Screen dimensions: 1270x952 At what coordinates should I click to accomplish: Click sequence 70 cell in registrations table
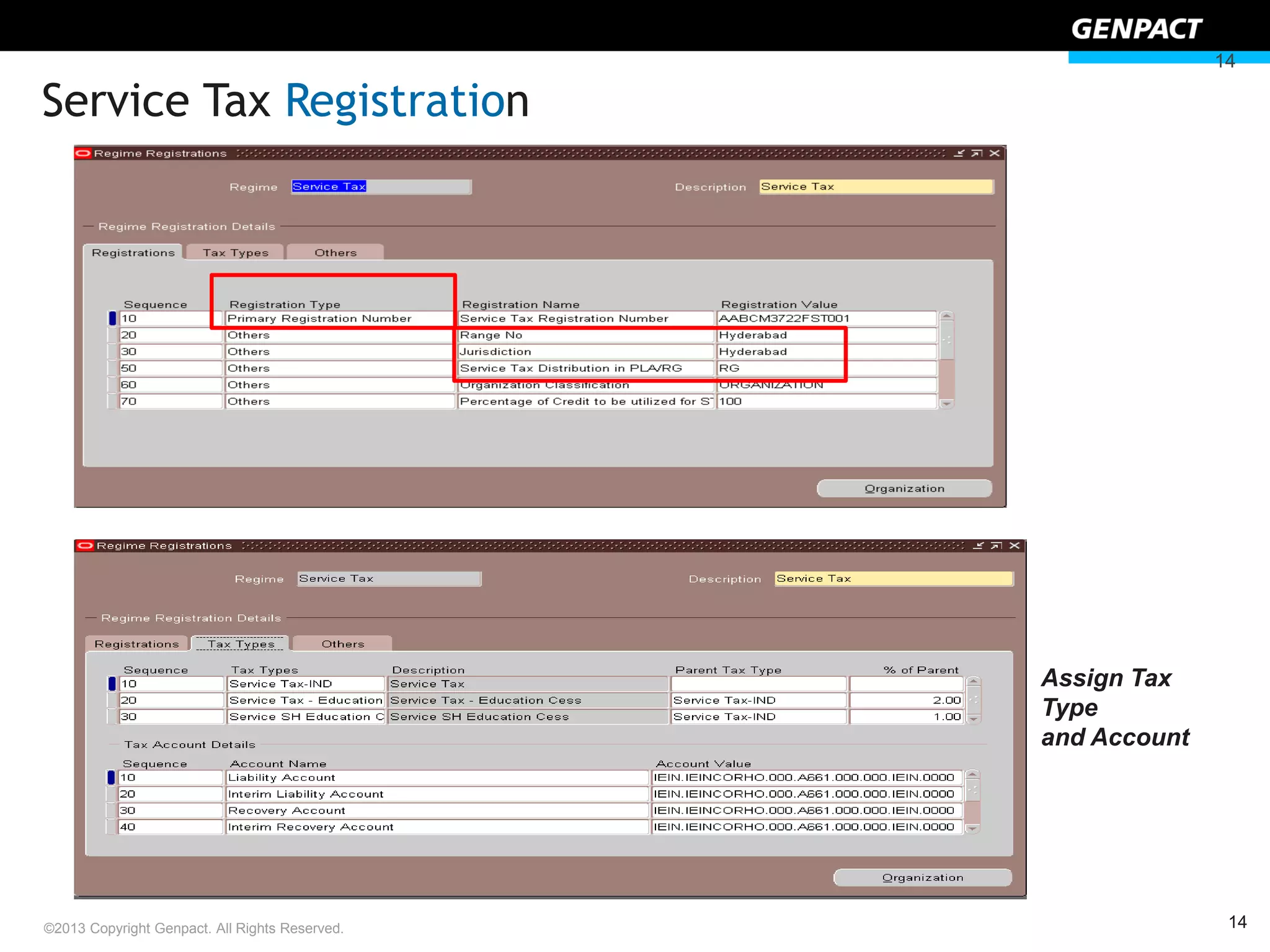(171, 402)
